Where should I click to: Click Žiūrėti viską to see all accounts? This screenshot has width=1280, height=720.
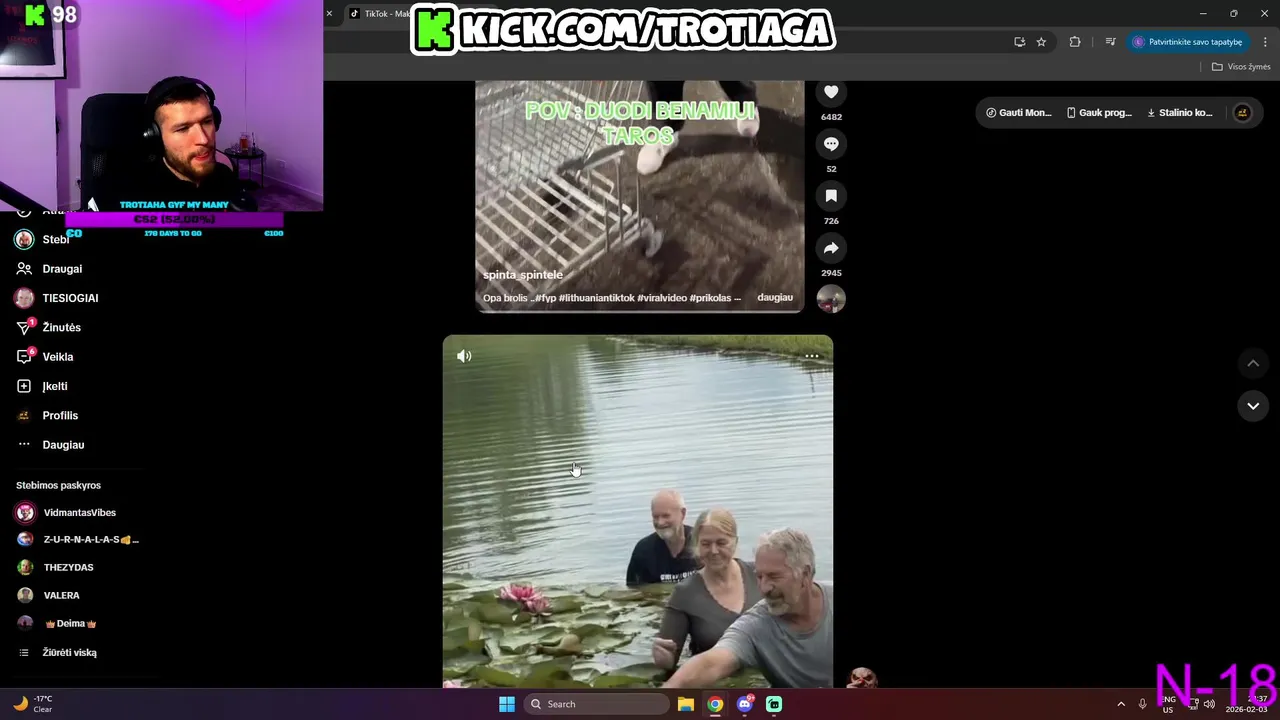tap(69, 653)
